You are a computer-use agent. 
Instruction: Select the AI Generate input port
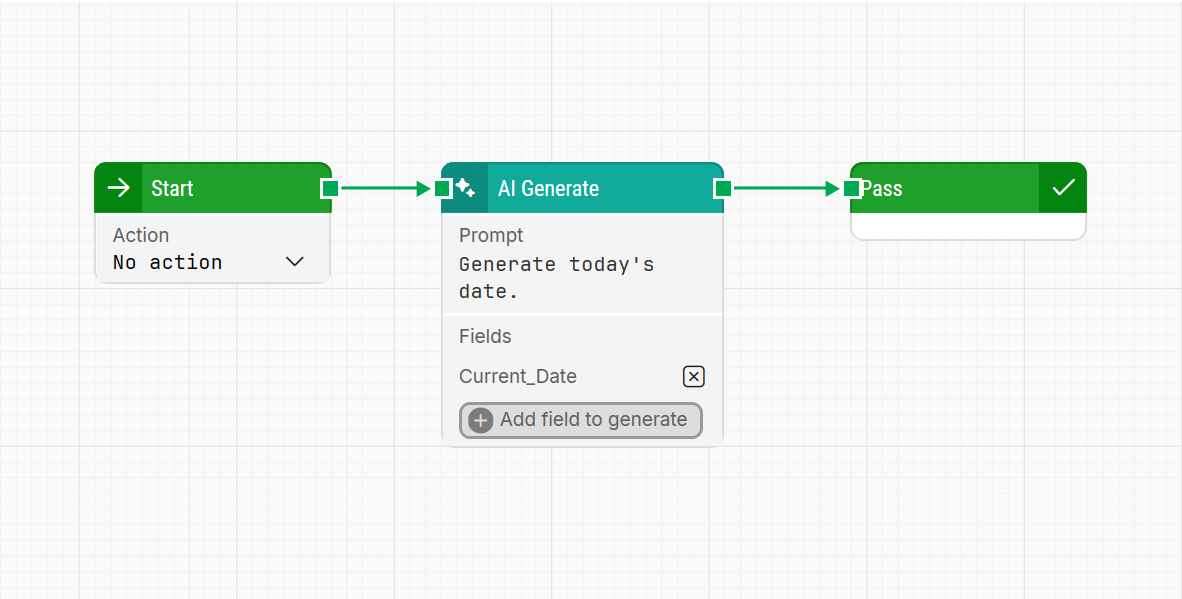(x=443, y=188)
